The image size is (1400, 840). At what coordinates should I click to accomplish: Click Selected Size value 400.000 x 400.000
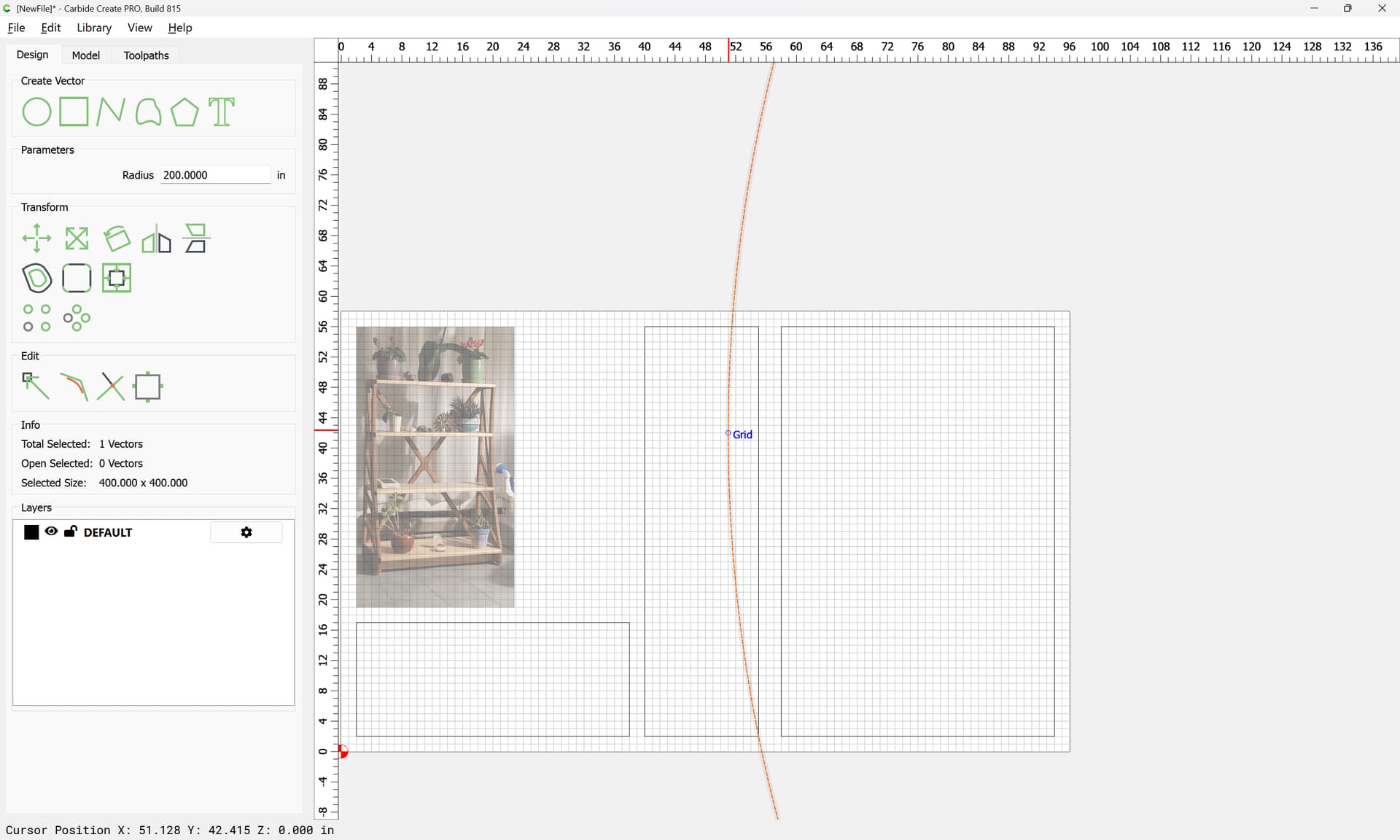(143, 483)
